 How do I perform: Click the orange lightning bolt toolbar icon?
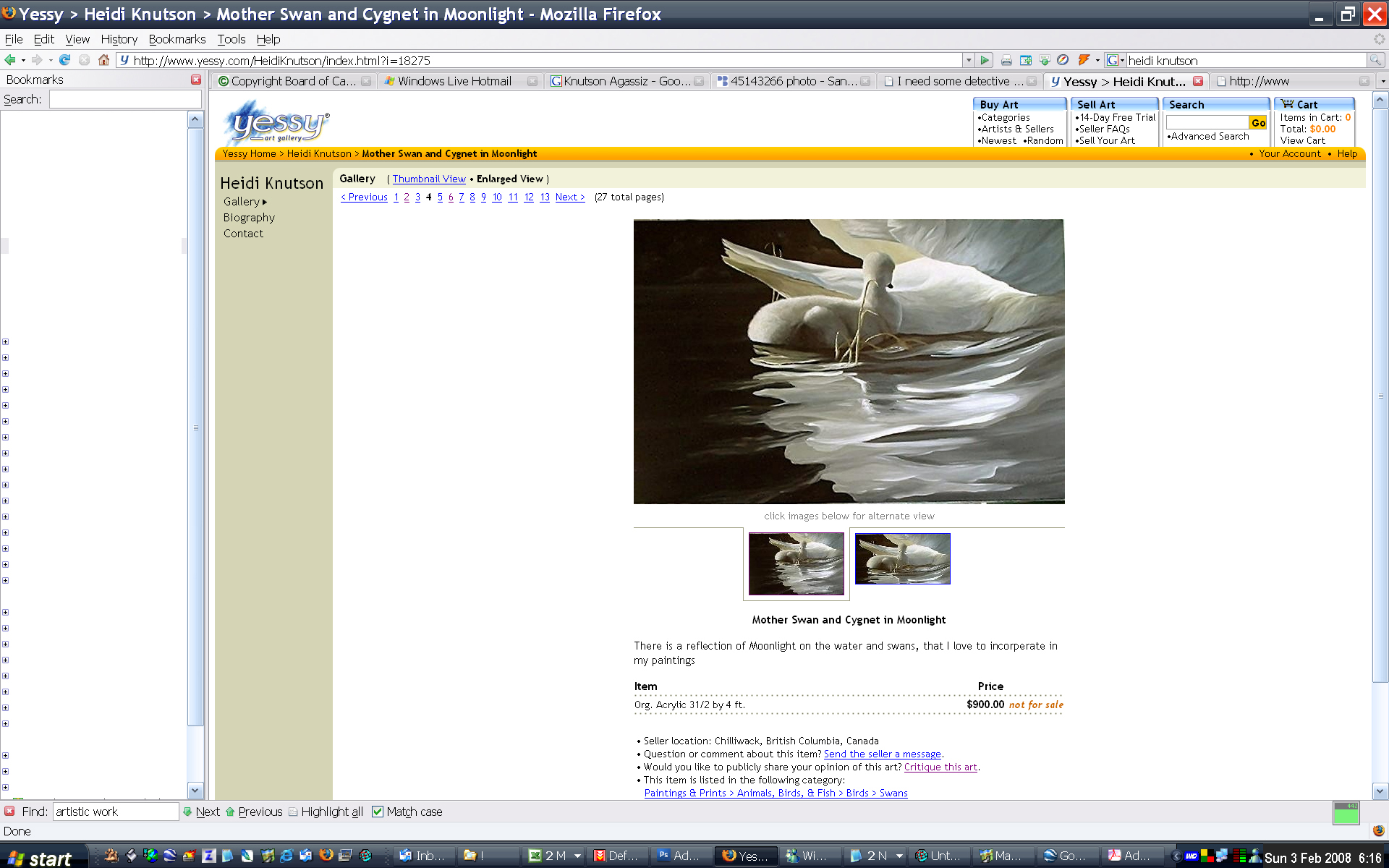pos(1084,60)
